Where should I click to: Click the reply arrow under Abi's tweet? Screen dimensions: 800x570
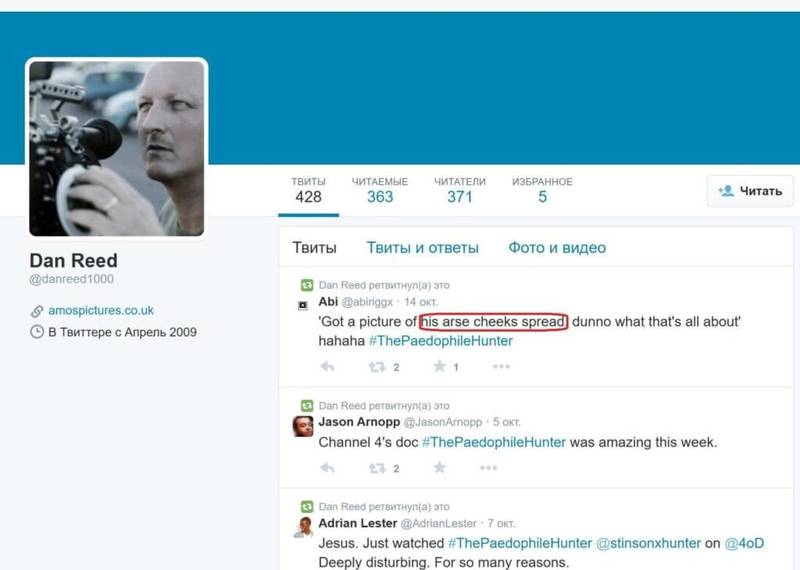click(327, 366)
